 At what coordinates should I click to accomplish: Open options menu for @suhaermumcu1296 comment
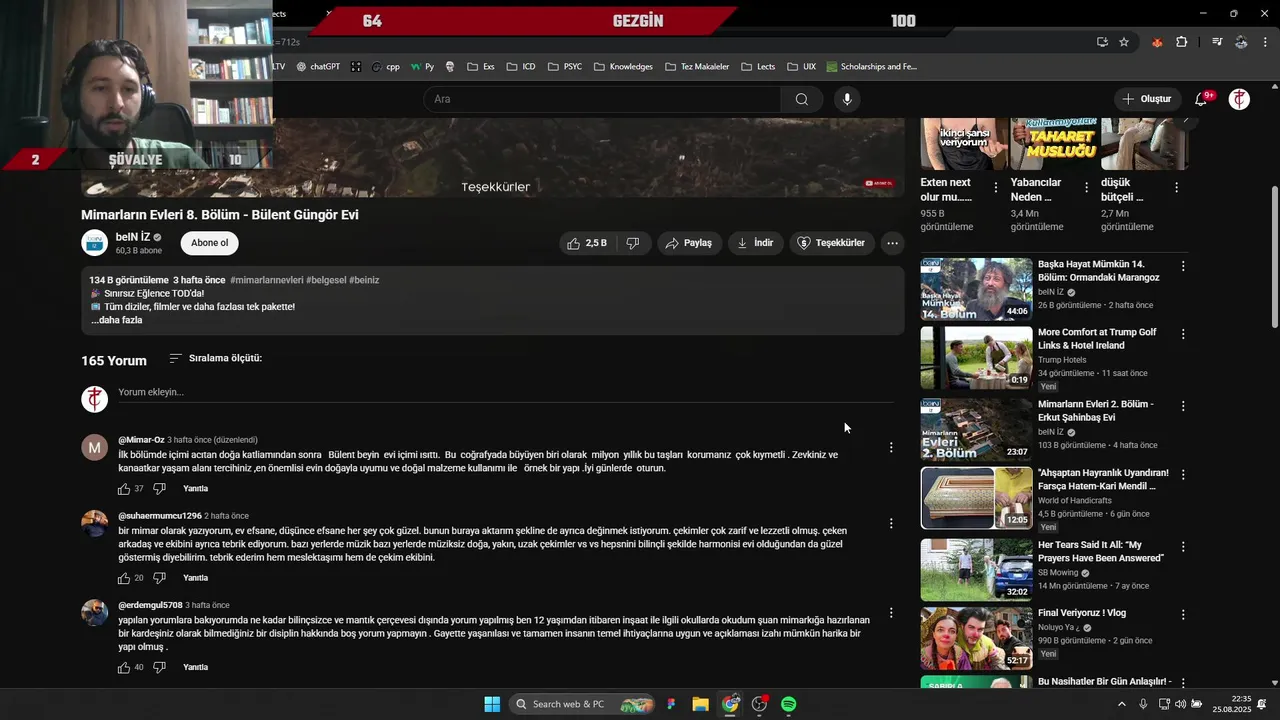pos(891,523)
